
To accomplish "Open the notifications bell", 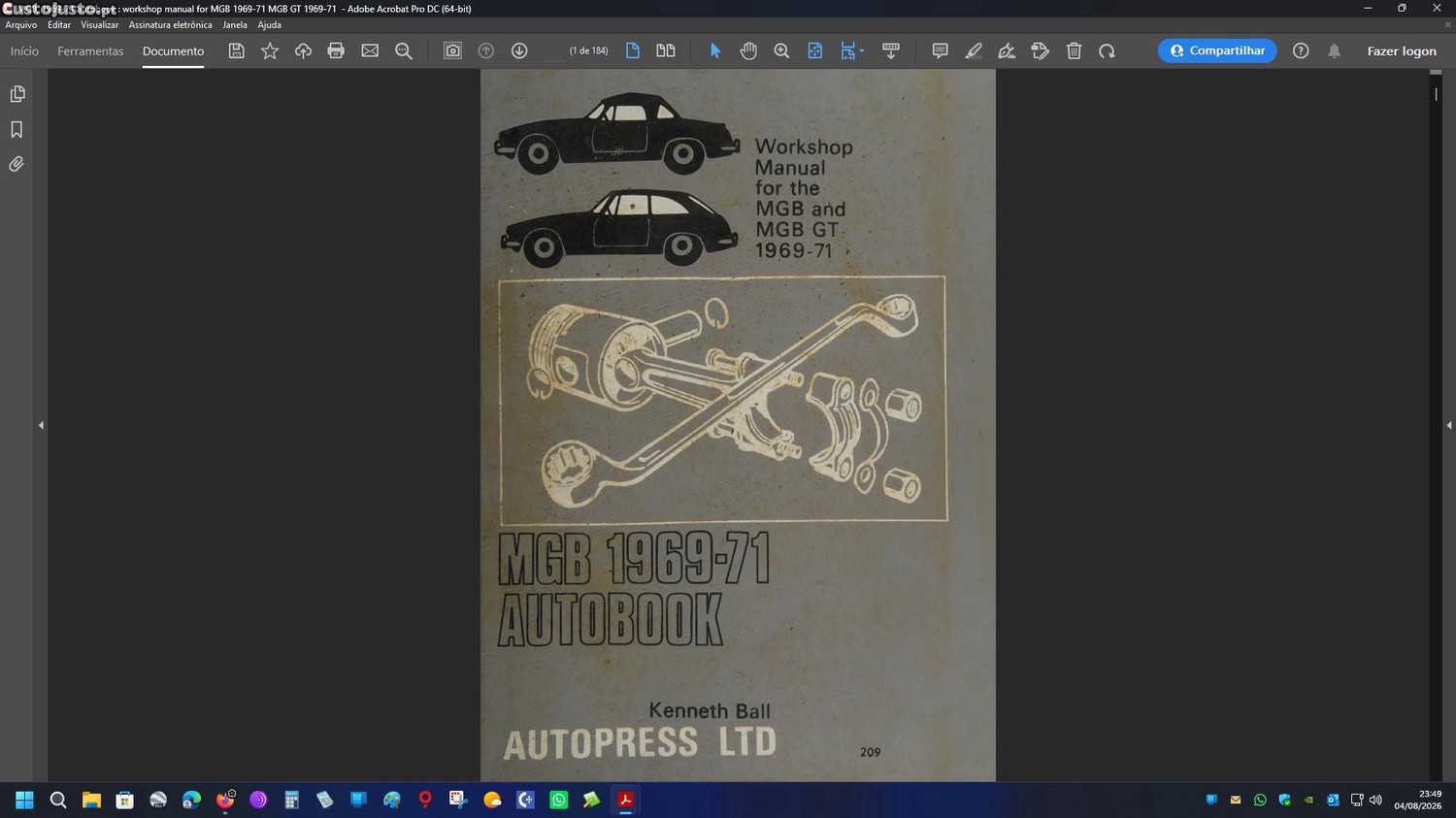I will [x=1335, y=50].
